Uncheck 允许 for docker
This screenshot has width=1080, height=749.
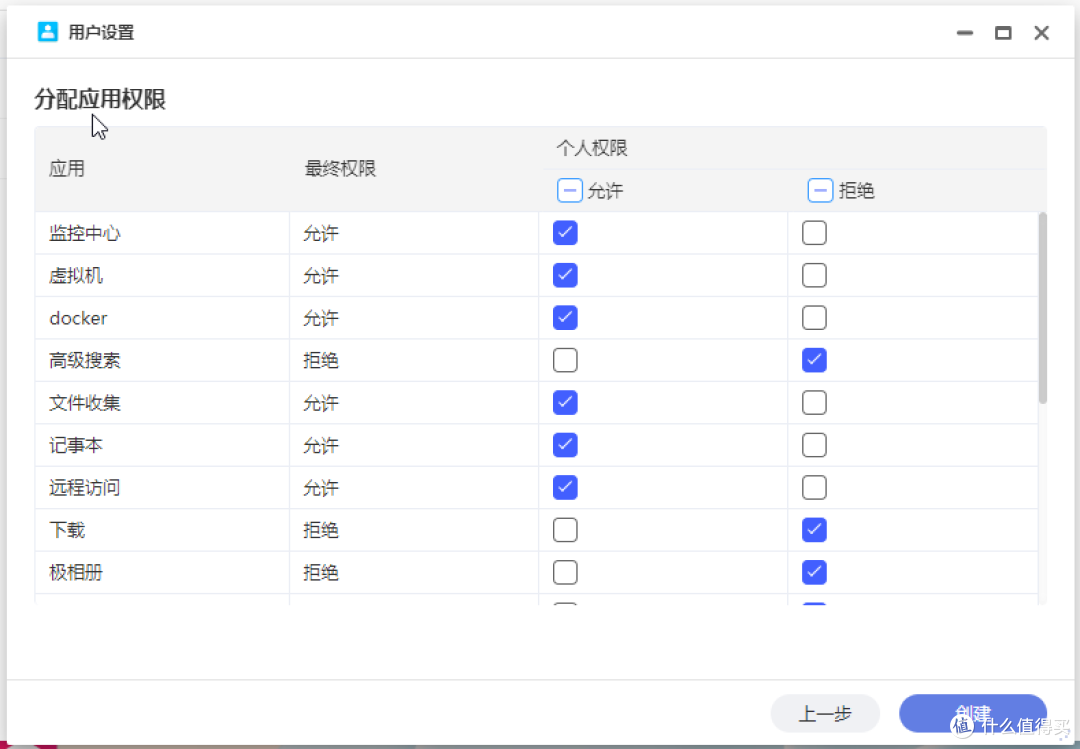pos(565,318)
